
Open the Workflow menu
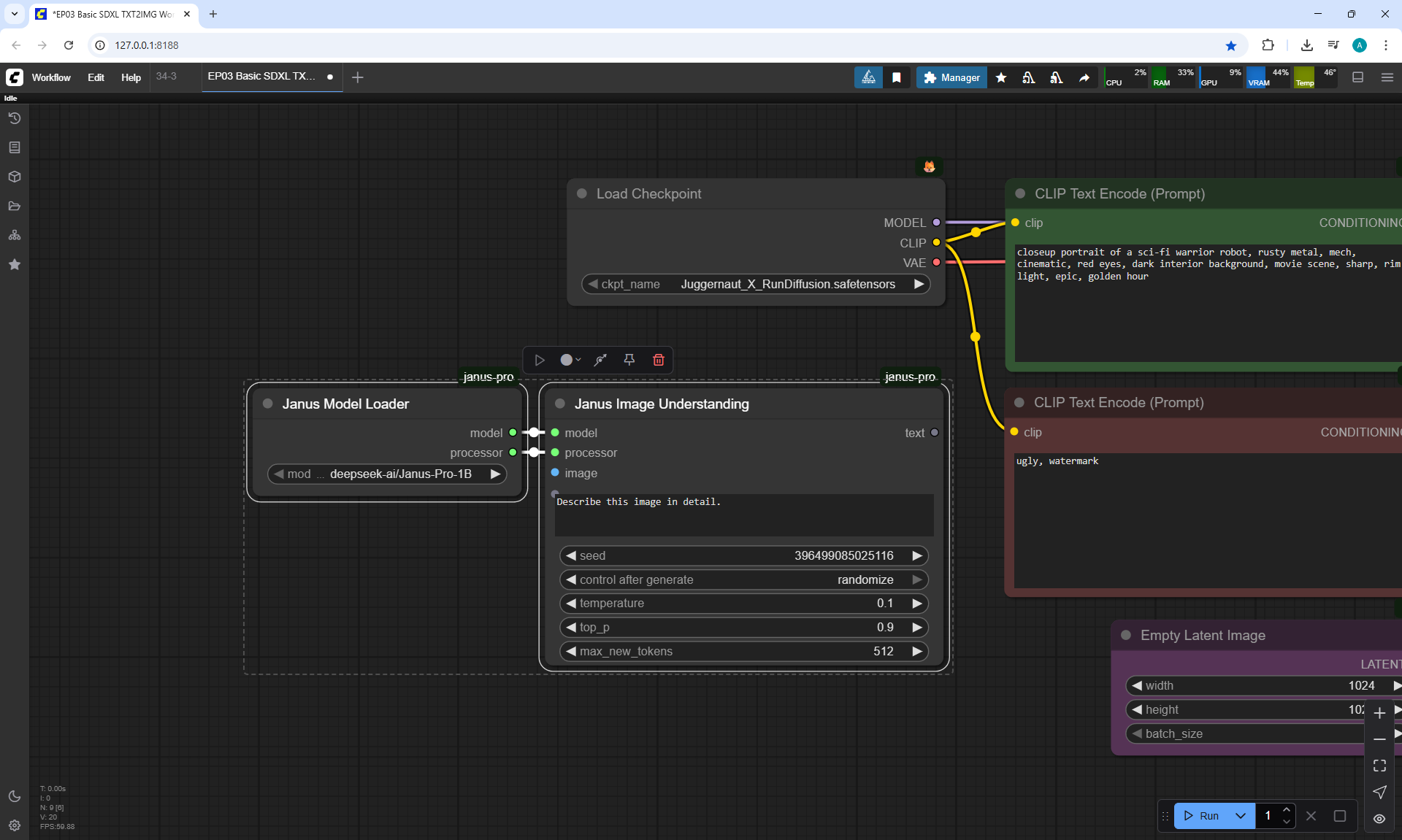point(51,77)
